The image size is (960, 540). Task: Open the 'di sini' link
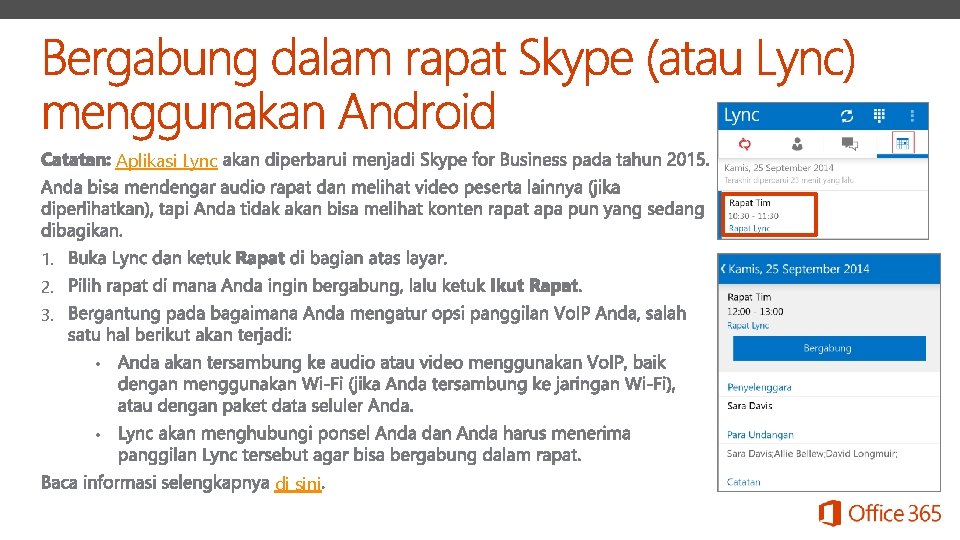pyautogui.click(x=298, y=483)
